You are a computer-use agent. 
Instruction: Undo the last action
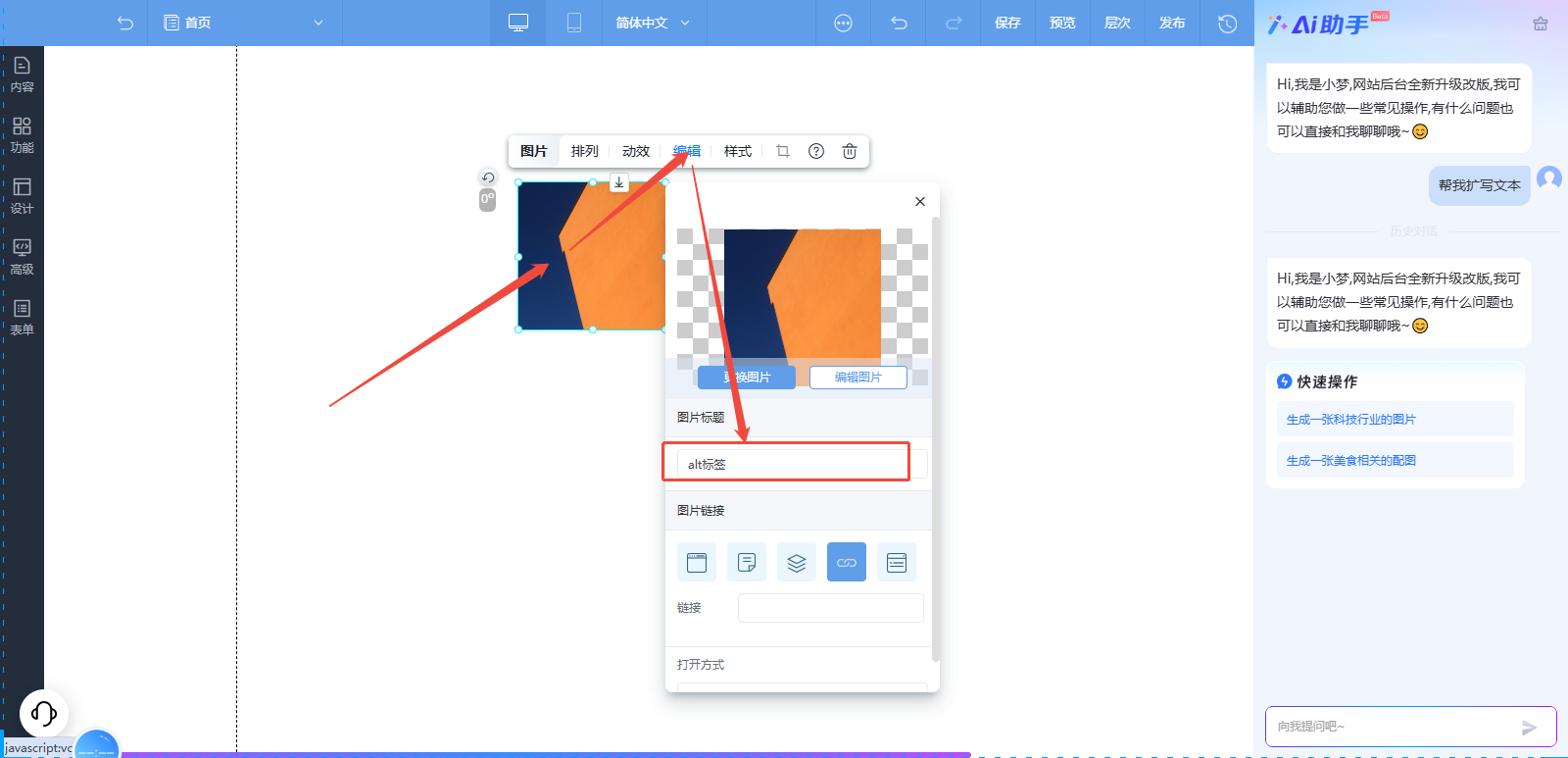tap(899, 23)
